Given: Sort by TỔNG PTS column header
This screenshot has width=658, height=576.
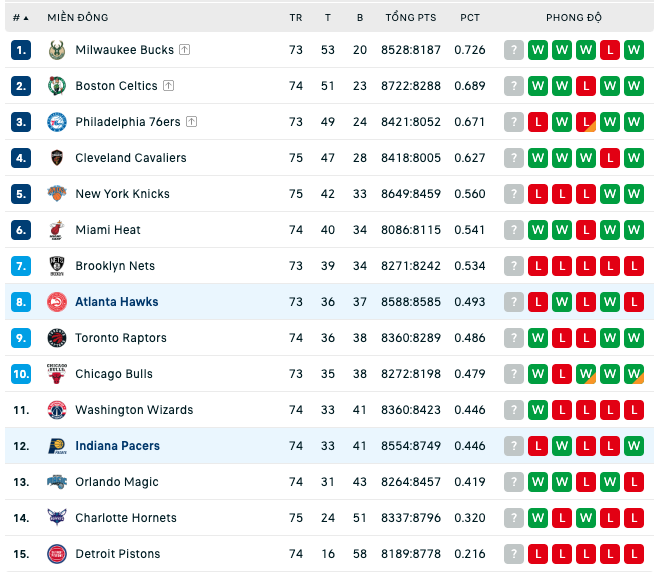Looking at the screenshot, I should tap(411, 18).
